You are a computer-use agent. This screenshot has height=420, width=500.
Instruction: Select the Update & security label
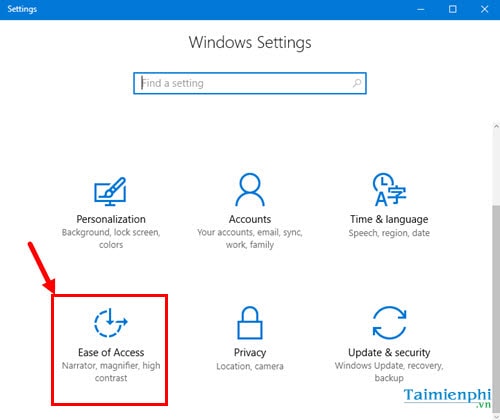[x=389, y=352]
